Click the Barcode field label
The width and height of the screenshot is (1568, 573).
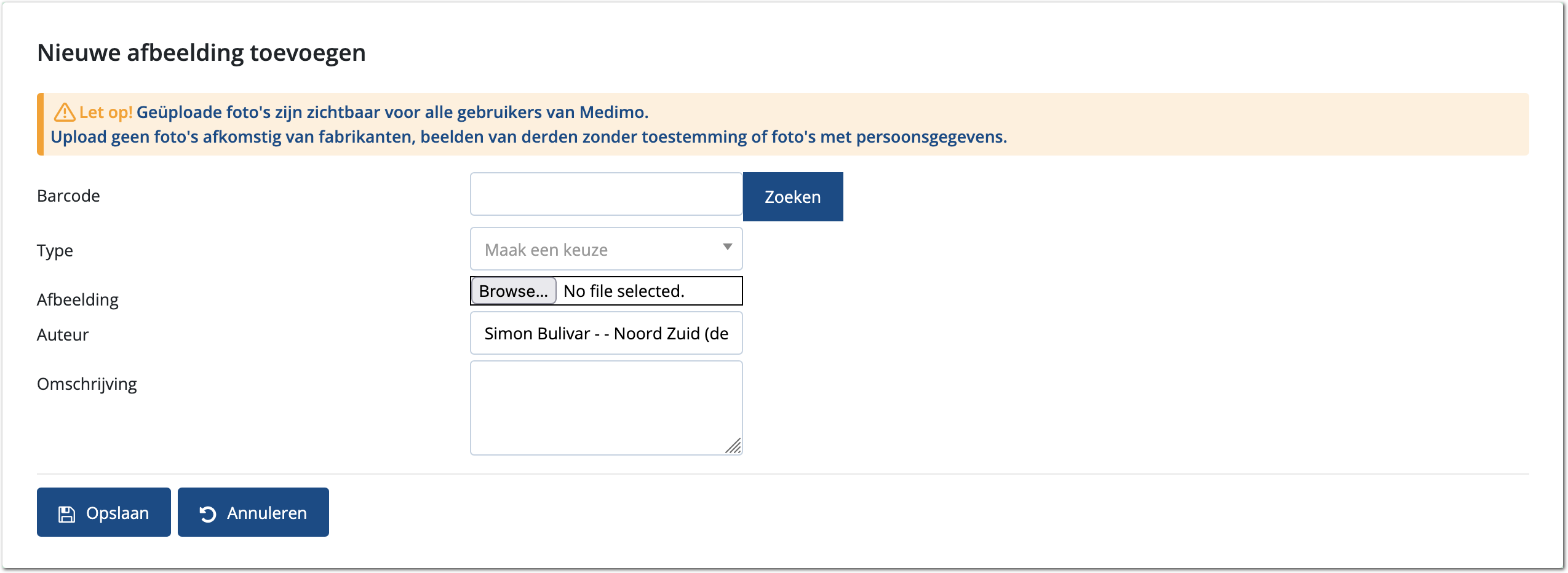click(68, 196)
